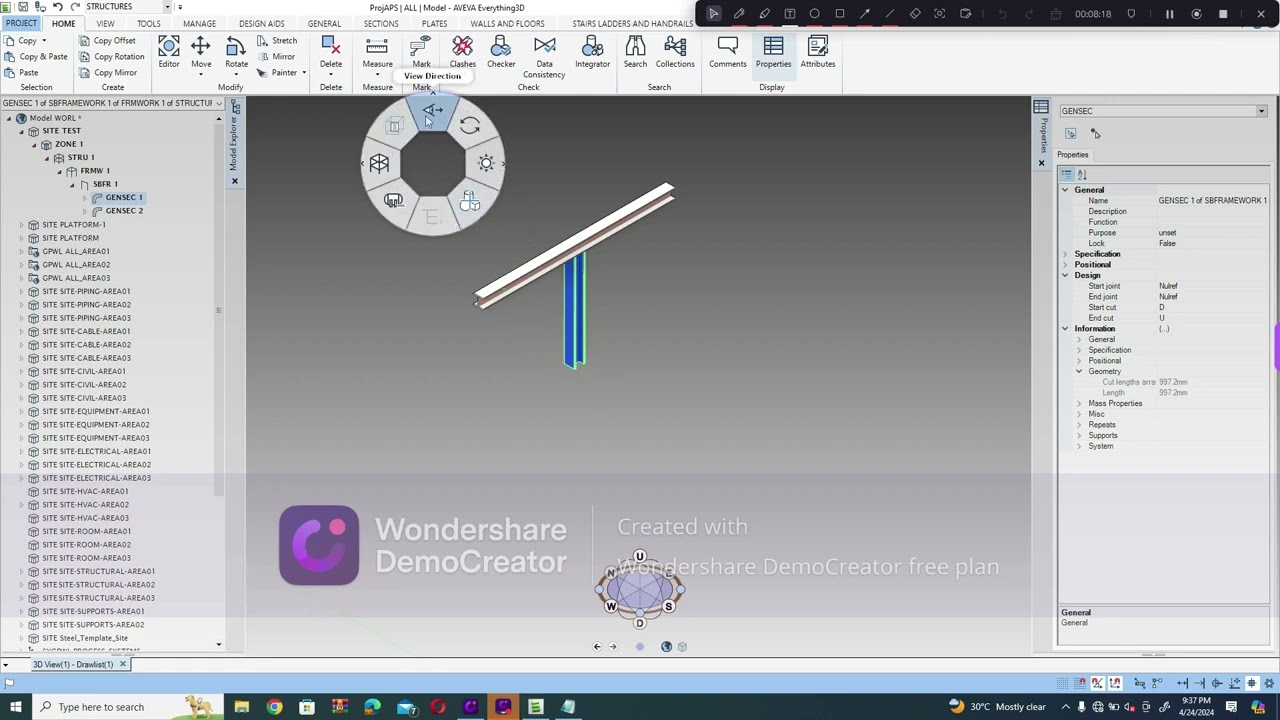
Task: Select the Rotate tool
Action: [236, 53]
